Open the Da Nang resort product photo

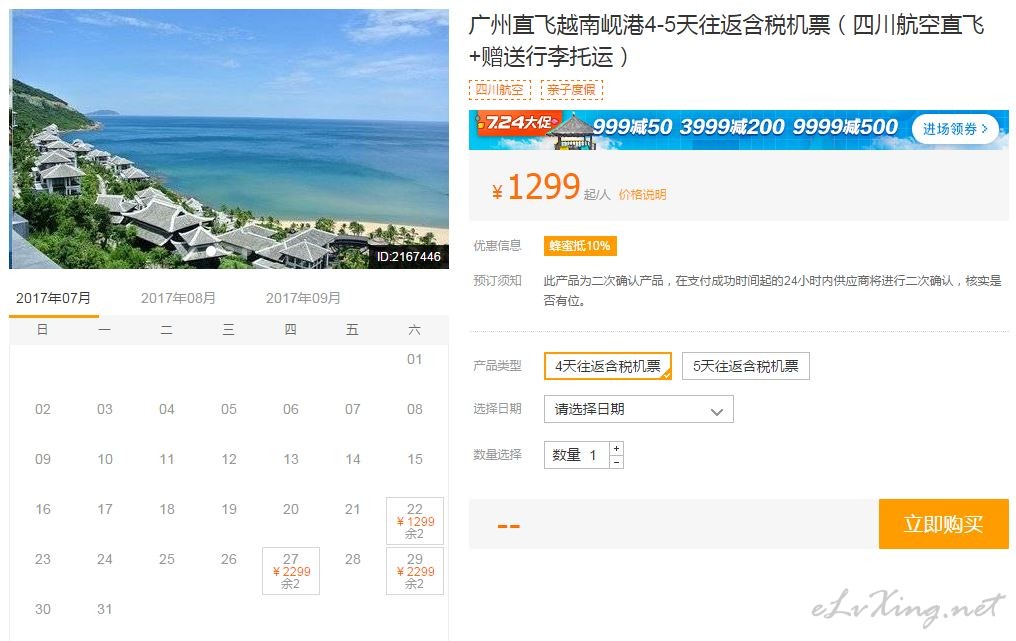229,139
